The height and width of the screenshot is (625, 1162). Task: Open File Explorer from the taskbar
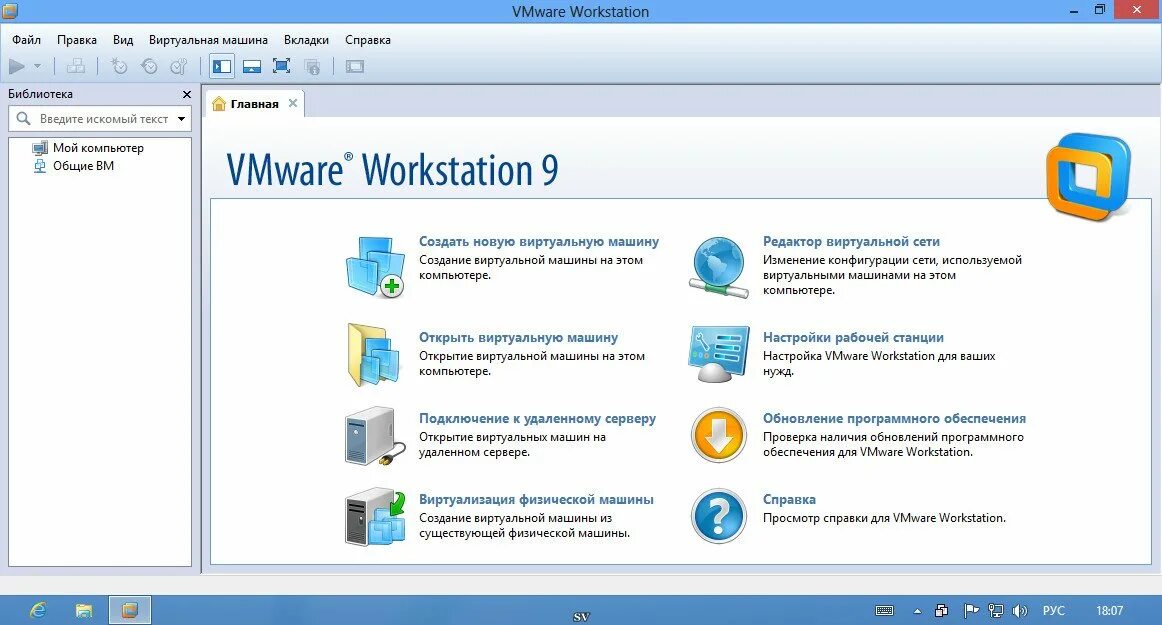84,610
